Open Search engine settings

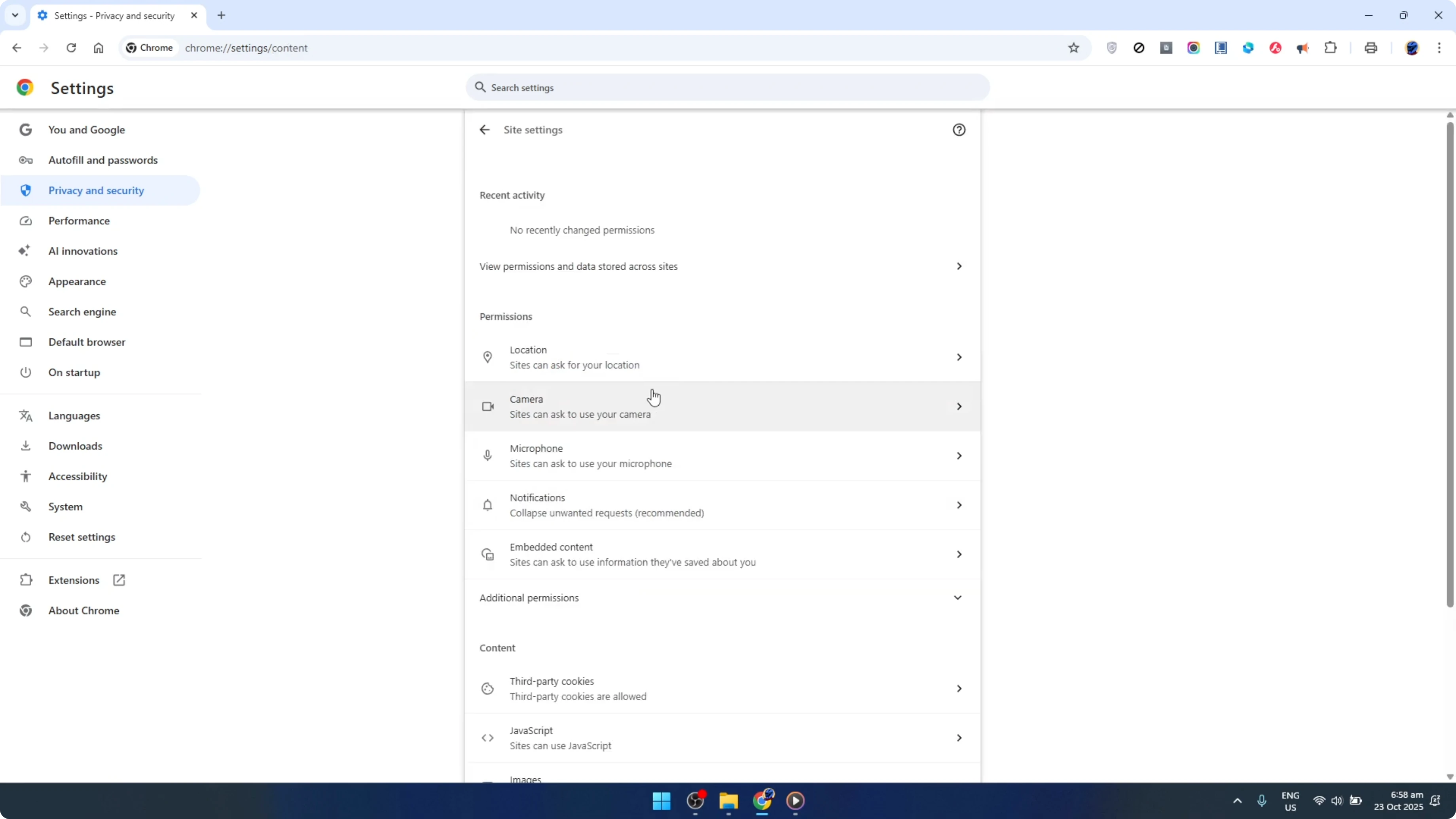(x=100, y=312)
